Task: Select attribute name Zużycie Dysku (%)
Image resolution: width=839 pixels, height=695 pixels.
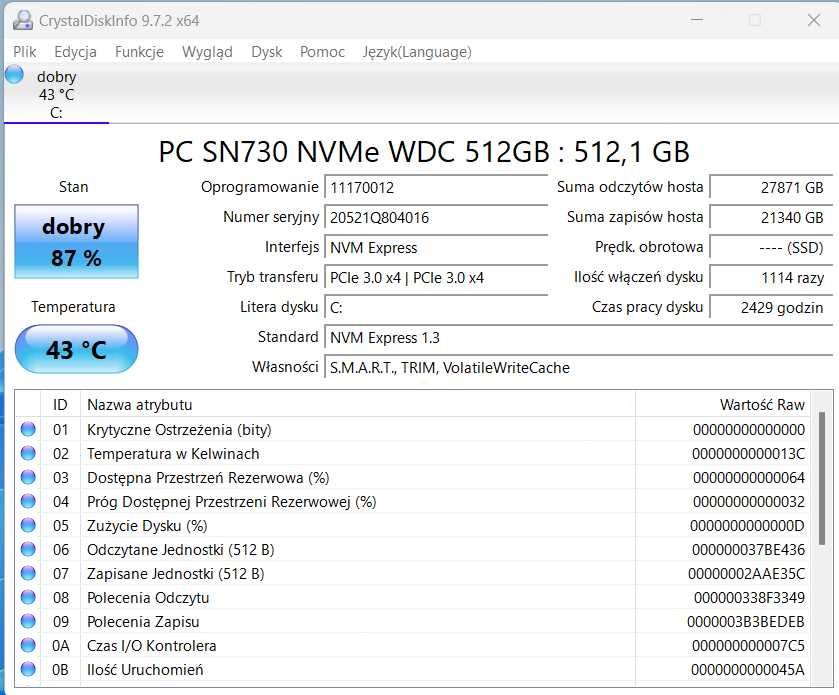Action: pyautogui.click(x=147, y=526)
